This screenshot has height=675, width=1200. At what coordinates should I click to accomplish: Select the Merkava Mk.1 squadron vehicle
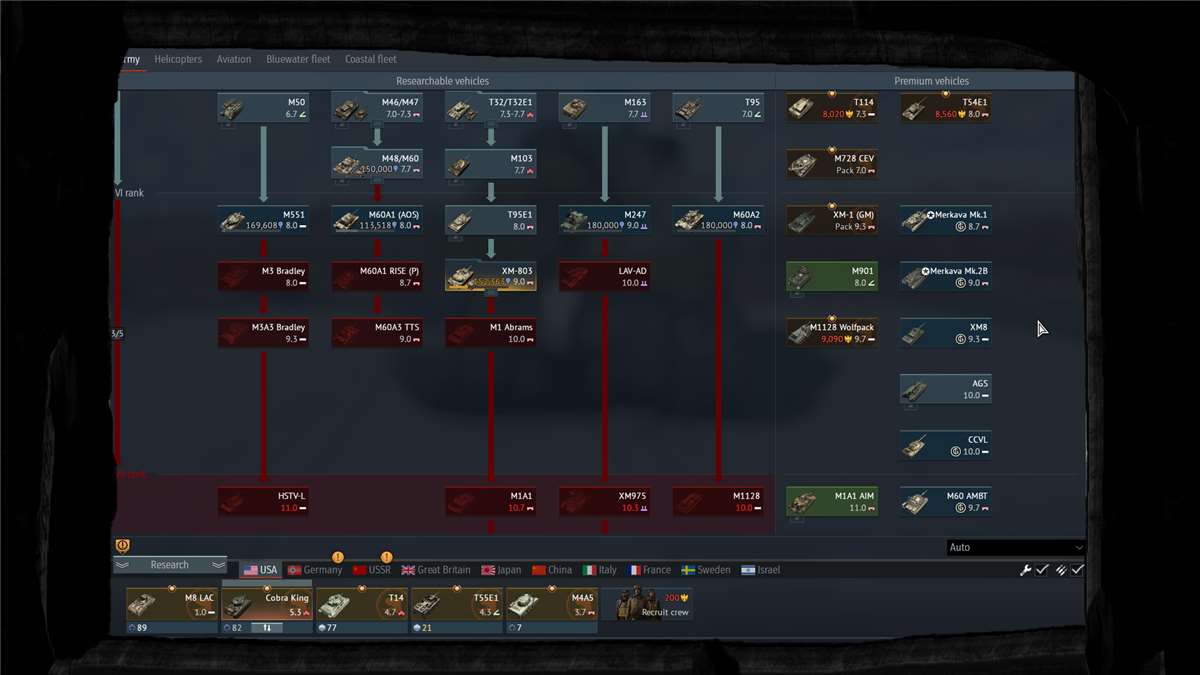(946, 220)
